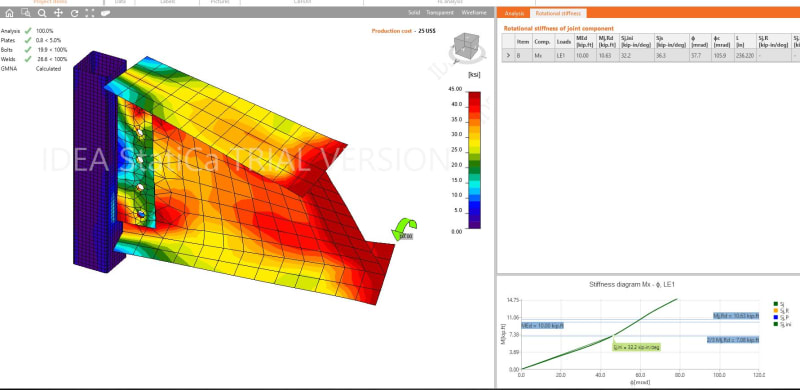Click the Production cost 25 US$ label

coord(404,31)
